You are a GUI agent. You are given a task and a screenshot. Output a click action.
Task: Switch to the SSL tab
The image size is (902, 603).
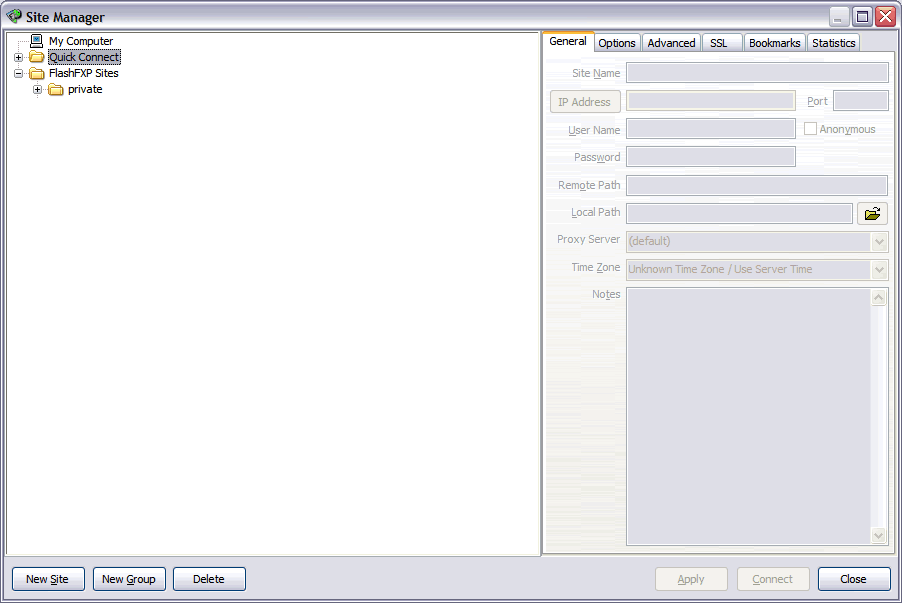tap(719, 43)
